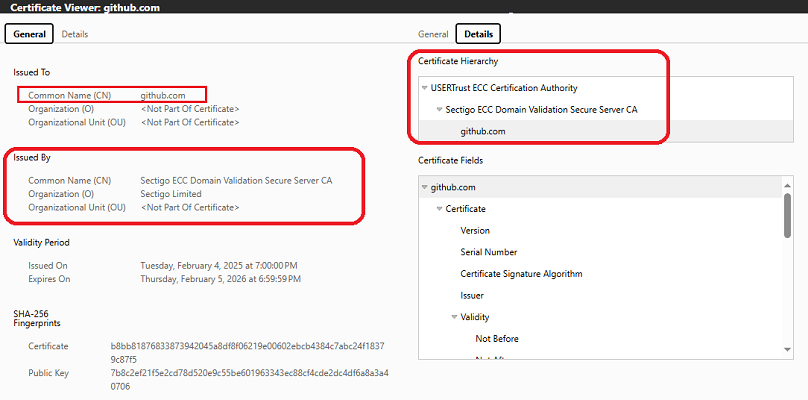Collapse the Certificate field disclosure triangle
This screenshot has width=808, height=400.
click(x=440, y=209)
